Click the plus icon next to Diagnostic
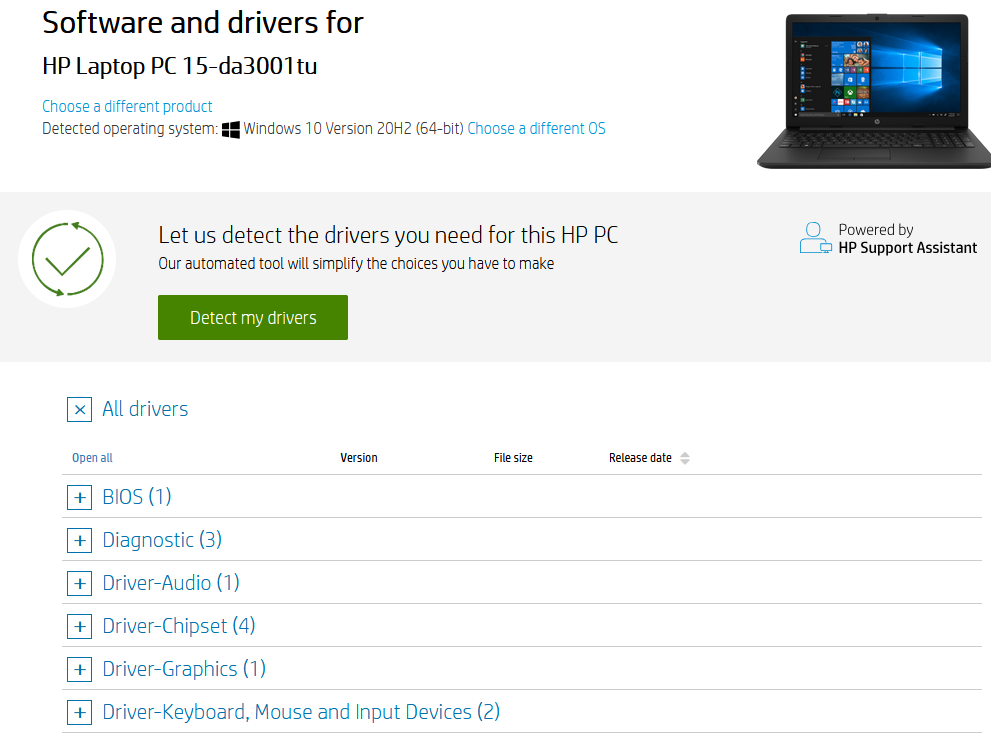 pyautogui.click(x=79, y=540)
